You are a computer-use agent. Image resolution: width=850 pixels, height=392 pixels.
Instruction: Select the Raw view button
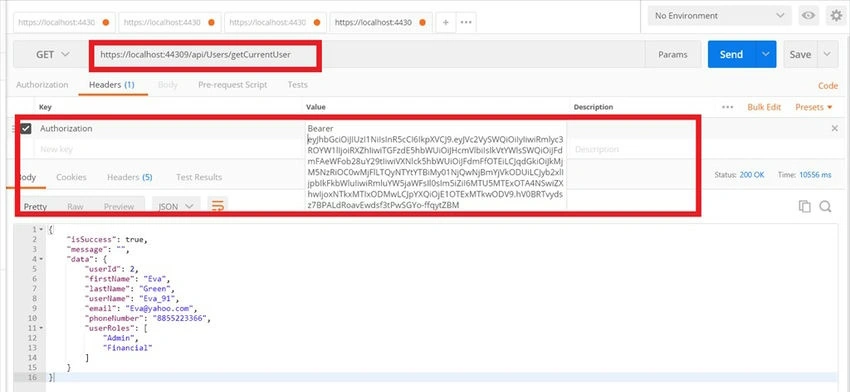click(x=75, y=207)
